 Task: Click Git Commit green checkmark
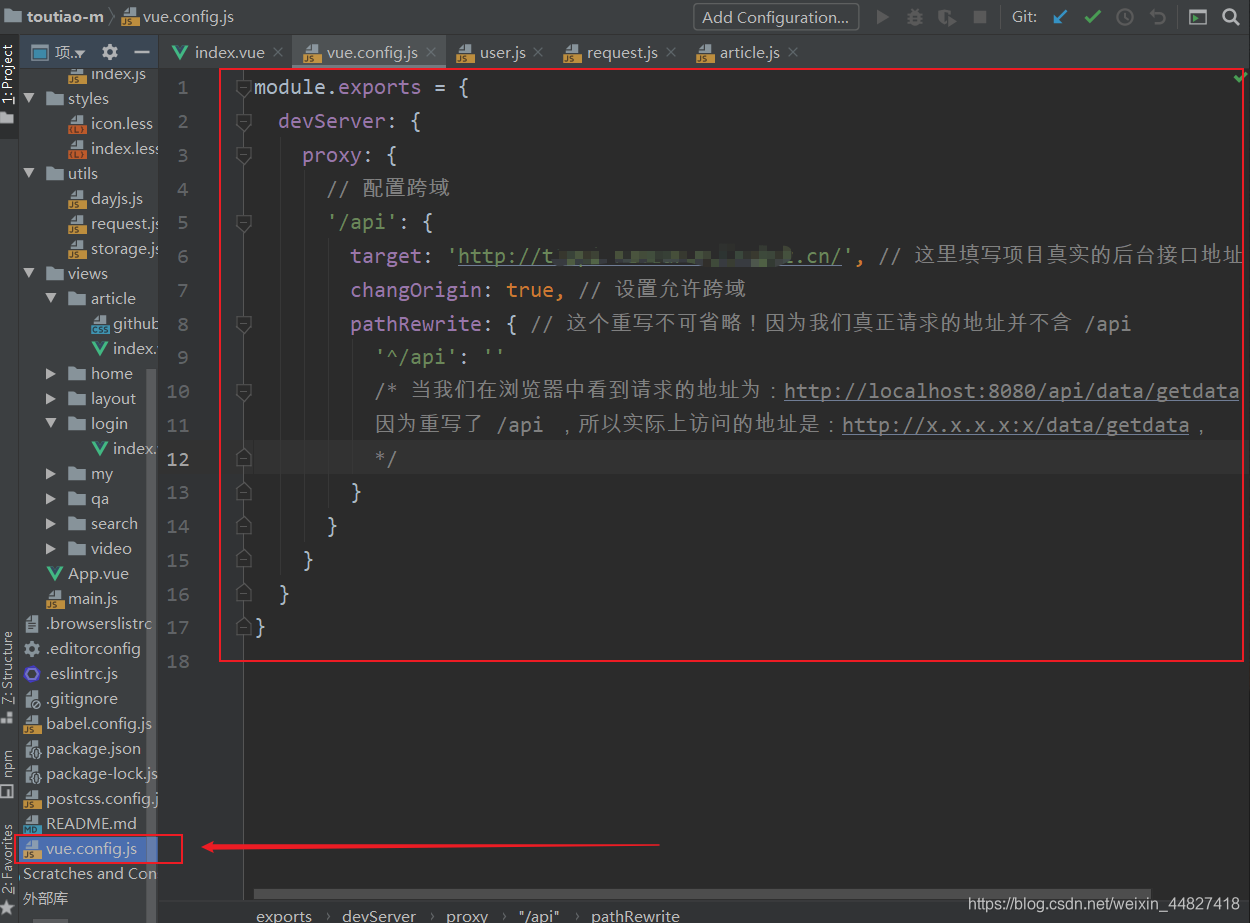click(1092, 17)
